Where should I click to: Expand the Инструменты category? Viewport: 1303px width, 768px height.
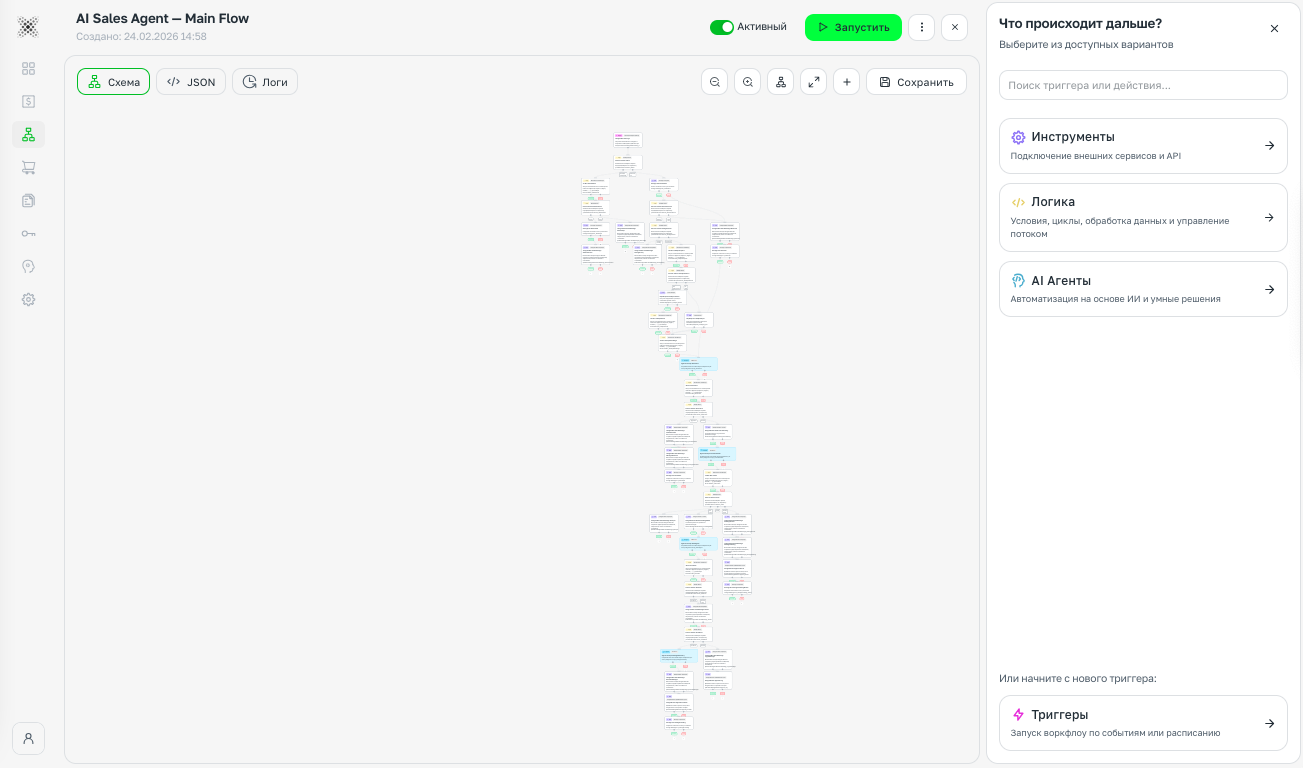tap(1142, 146)
